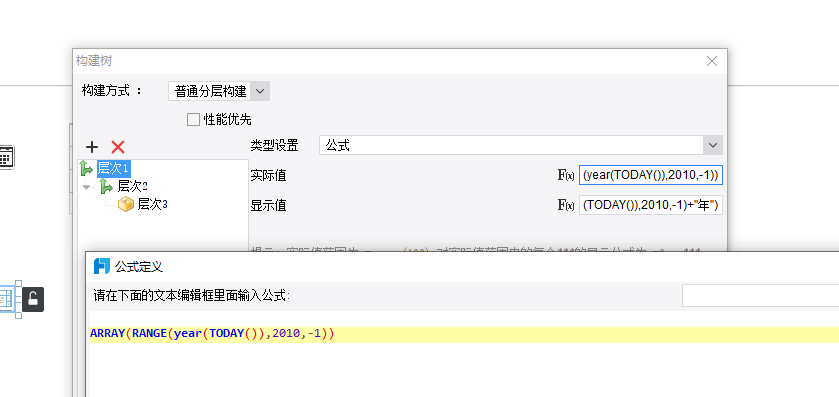Collapse the 层次2 tree node
The image size is (839, 397).
86,187
